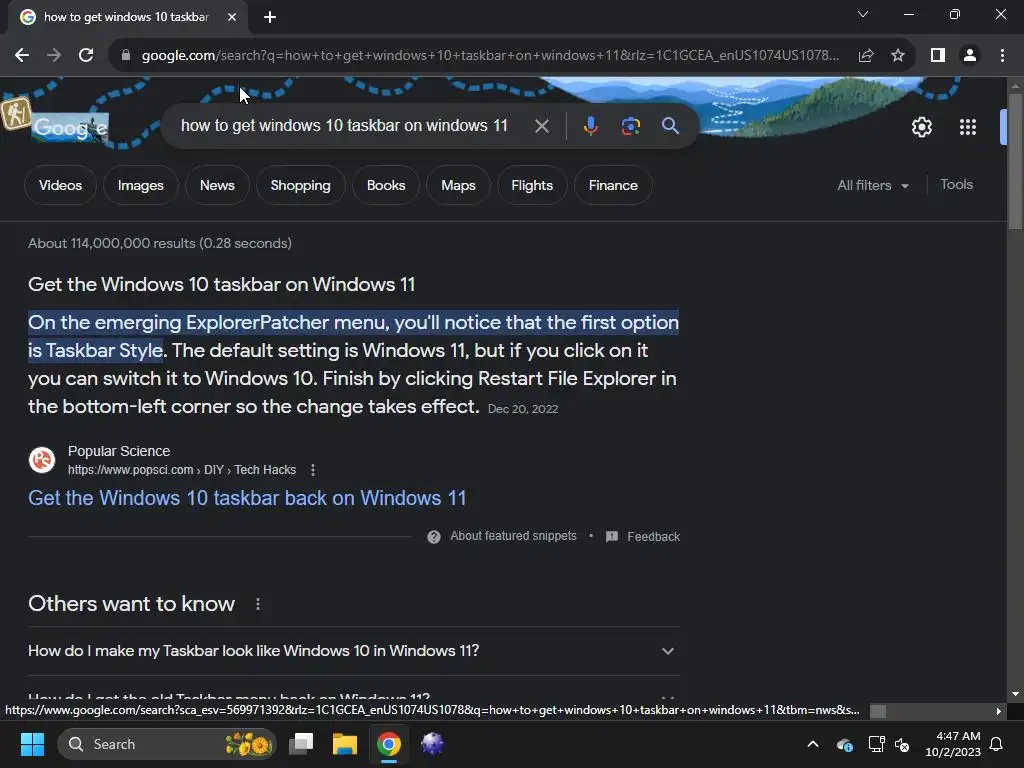
Task: Open the Others want to know options dots
Action: [x=258, y=604]
